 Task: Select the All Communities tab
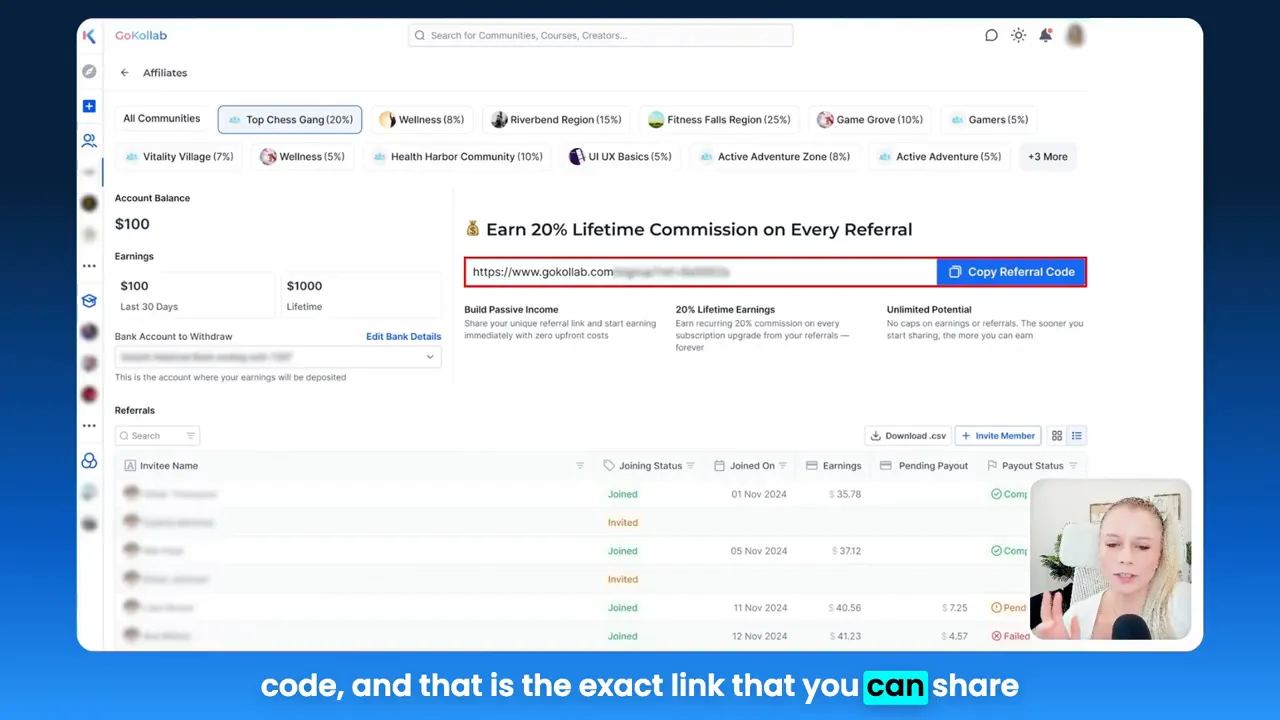click(x=162, y=119)
